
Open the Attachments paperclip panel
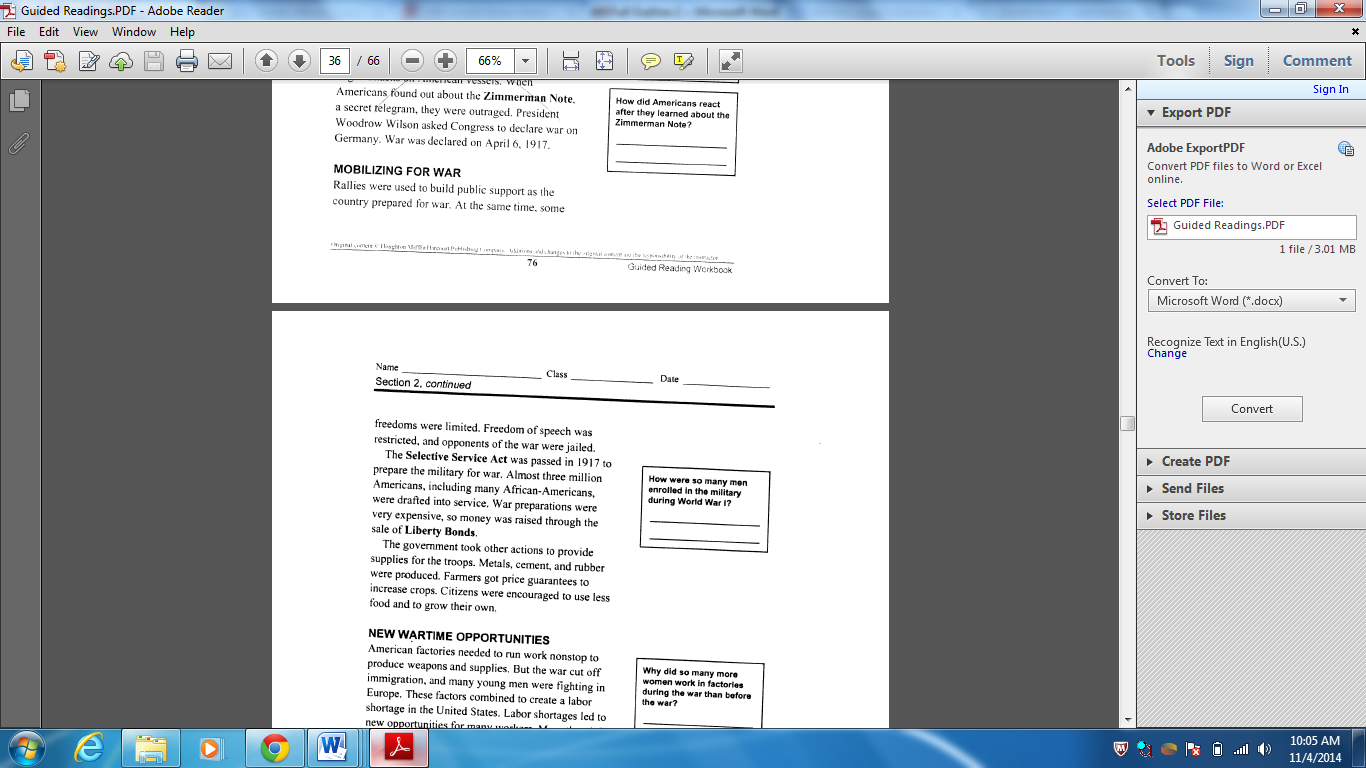pyautogui.click(x=19, y=143)
